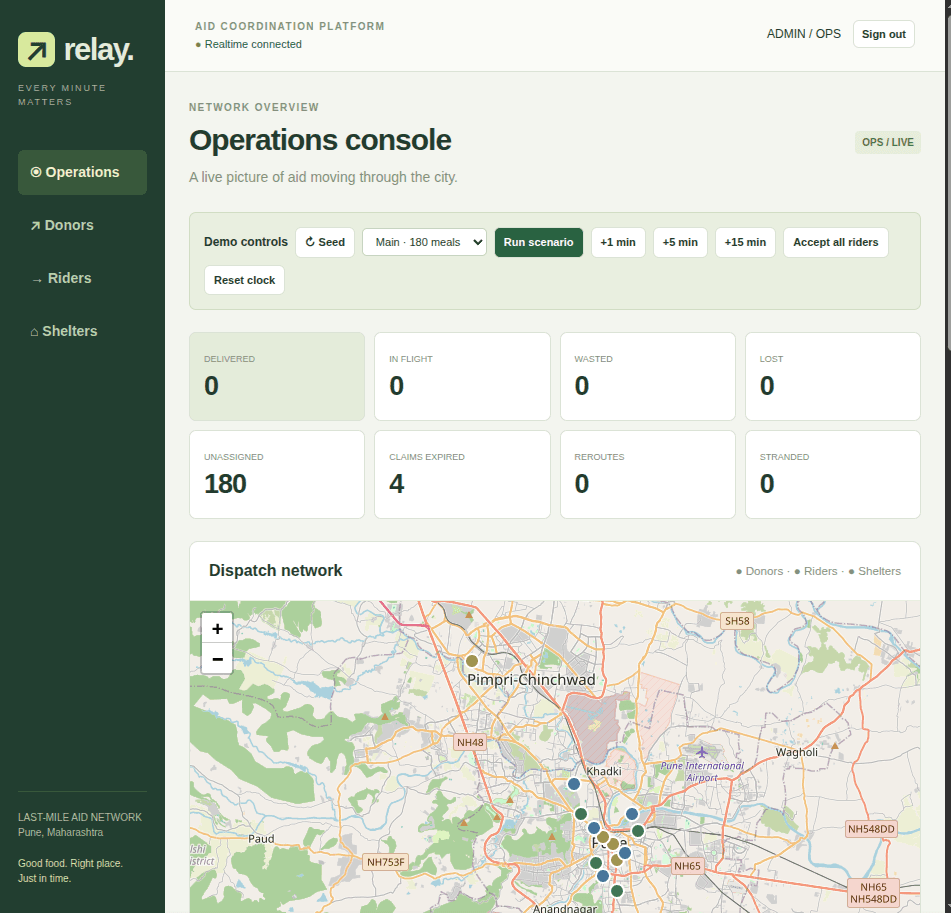Click Accept all riders
This screenshot has width=951, height=913.
click(x=836, y=242)
